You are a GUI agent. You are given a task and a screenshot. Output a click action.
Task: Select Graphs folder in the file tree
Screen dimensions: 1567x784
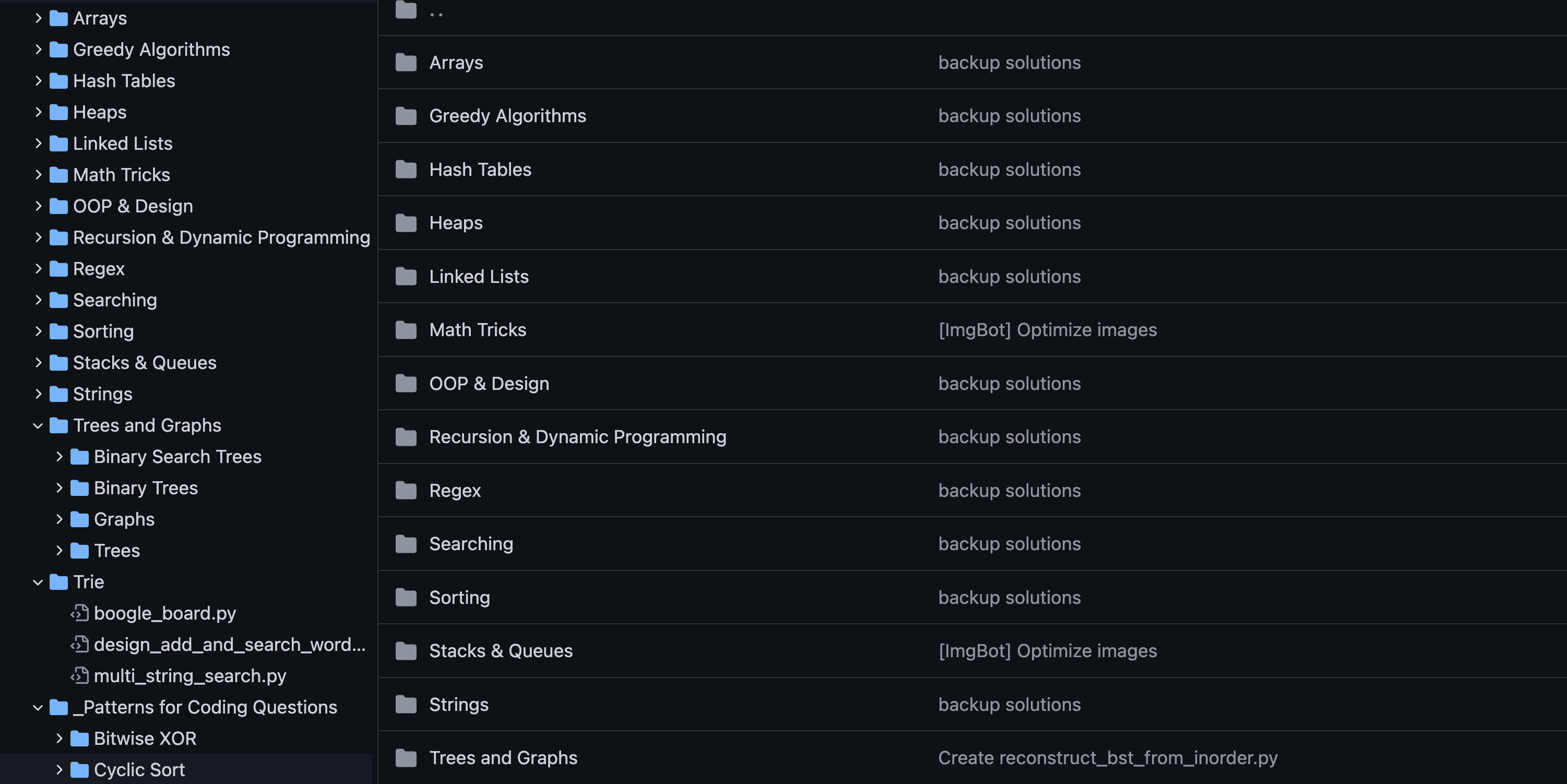coord(124,519)
